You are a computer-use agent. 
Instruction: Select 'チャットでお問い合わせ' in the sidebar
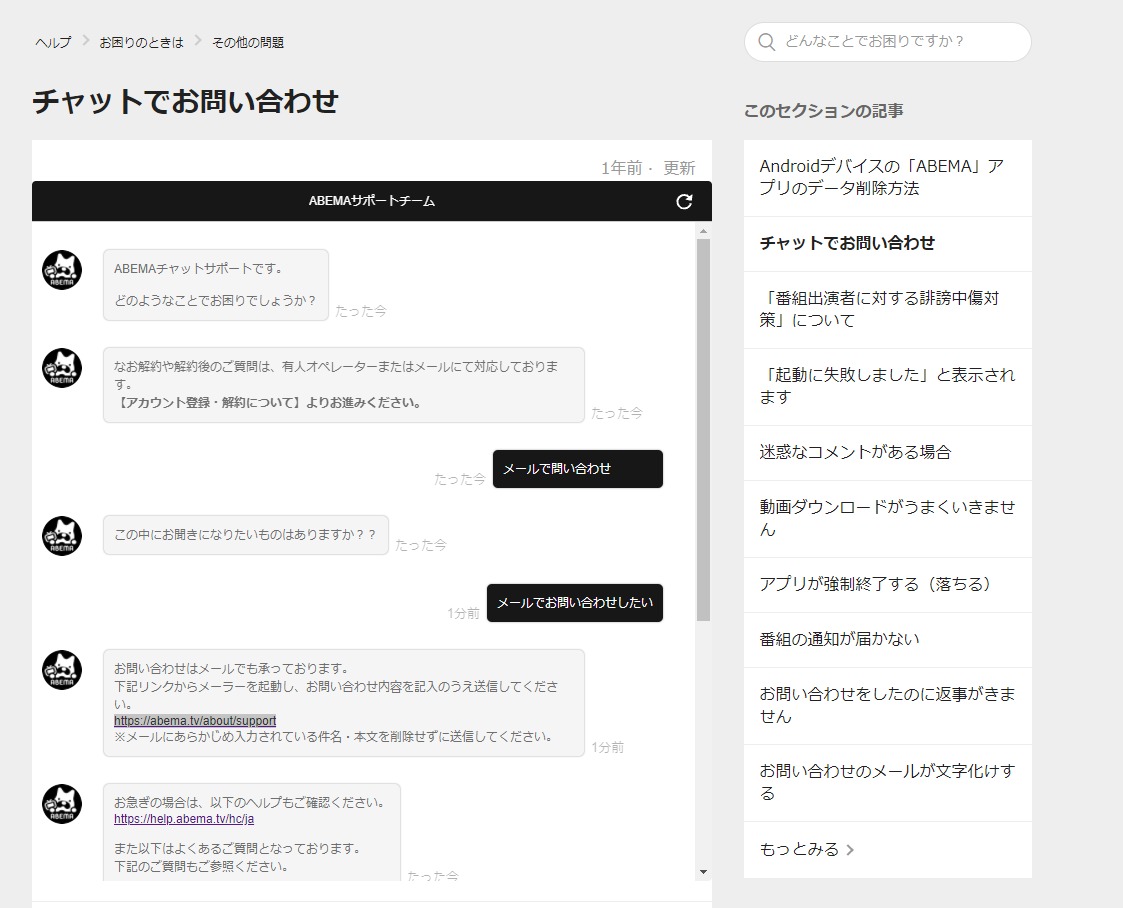pos(887,243)
